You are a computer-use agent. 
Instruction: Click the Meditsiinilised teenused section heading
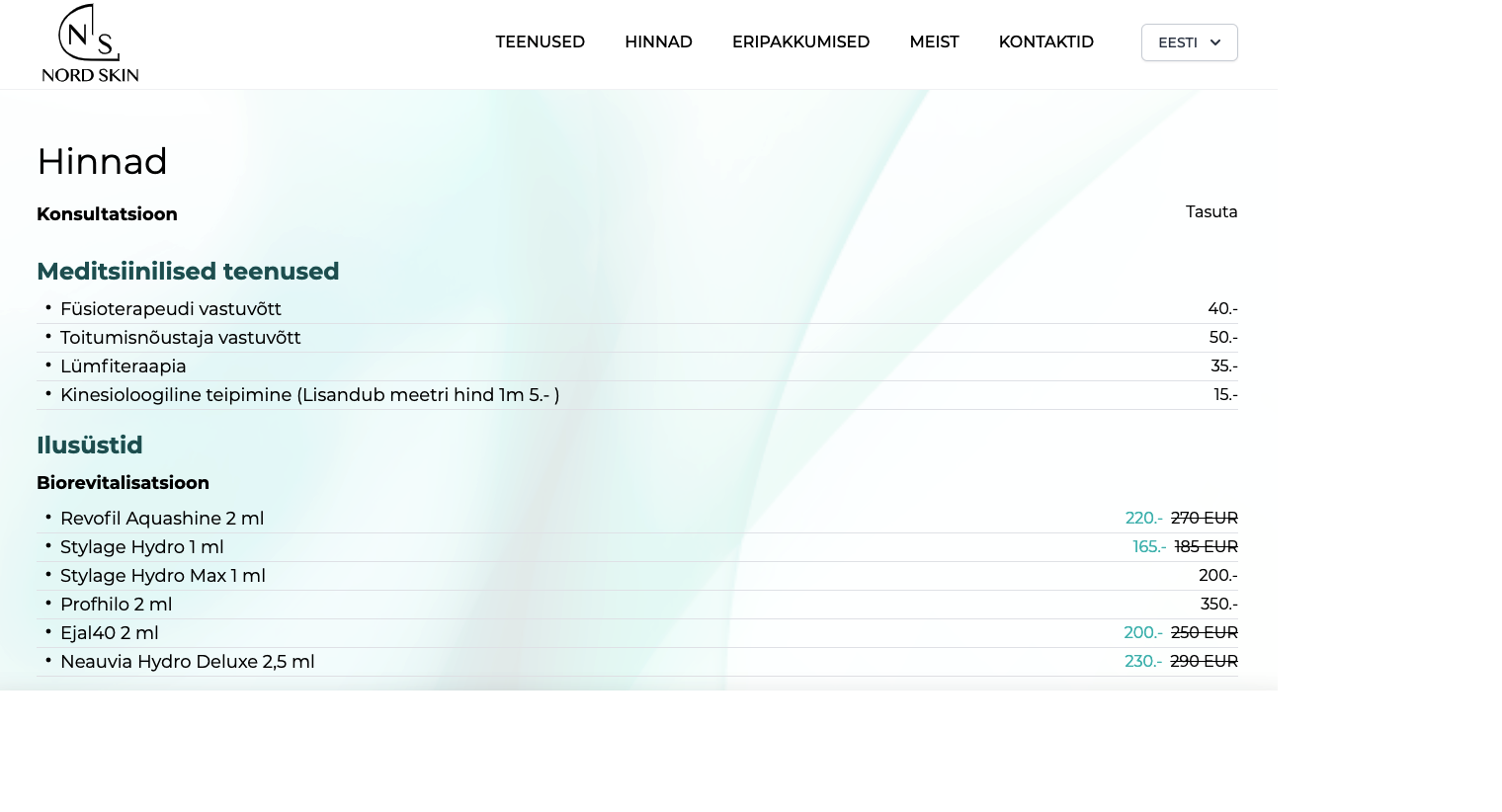(x=188, y=272)
